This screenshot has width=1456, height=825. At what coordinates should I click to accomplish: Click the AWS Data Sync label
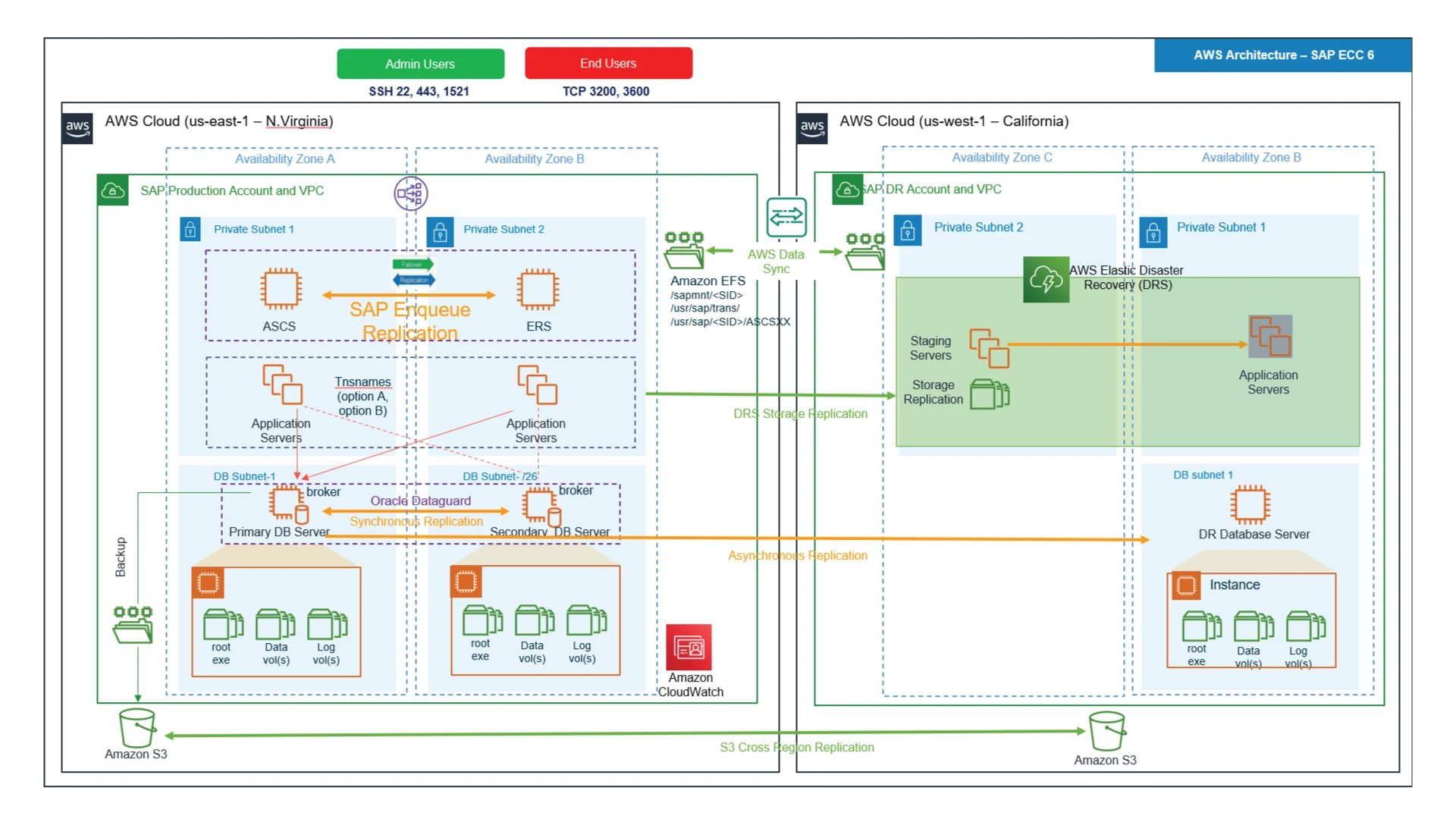[776, 262]
